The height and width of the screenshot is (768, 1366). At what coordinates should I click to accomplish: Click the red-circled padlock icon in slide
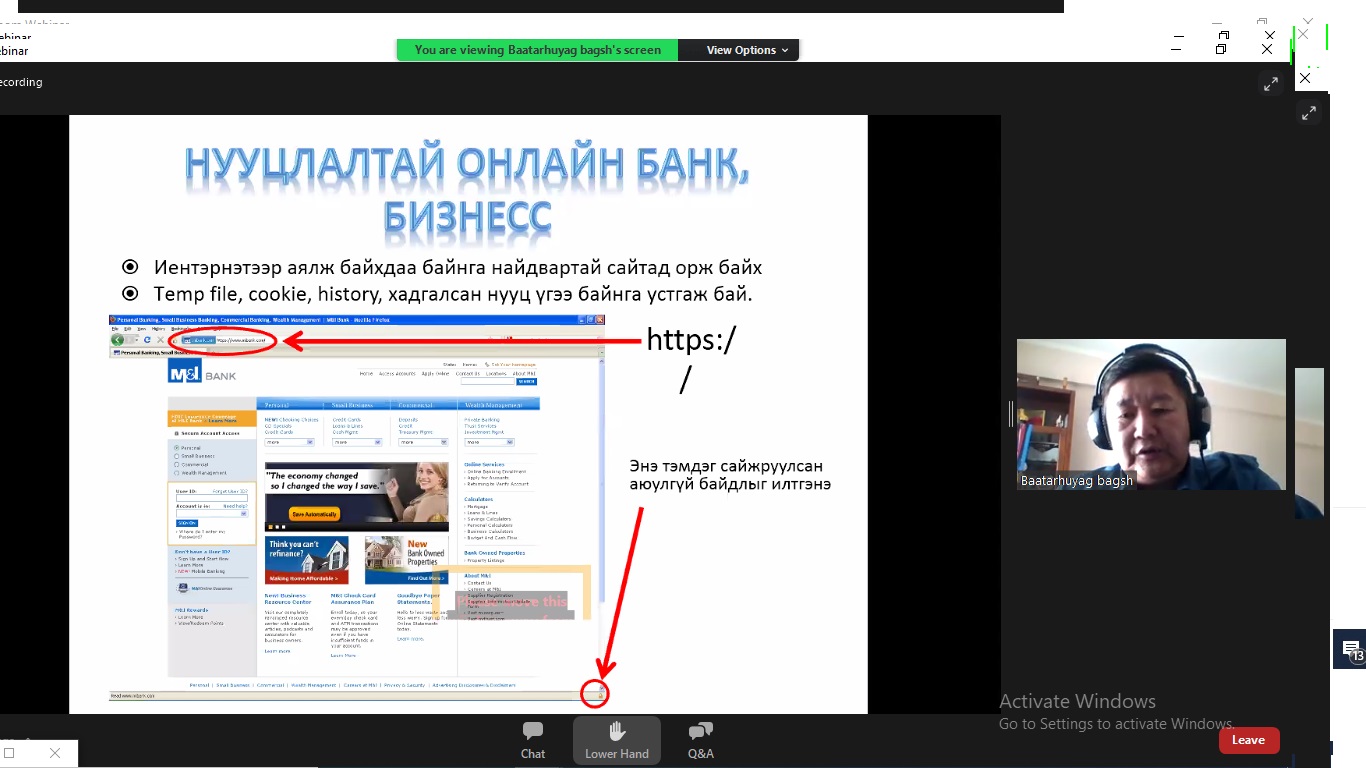coord(595,693)
